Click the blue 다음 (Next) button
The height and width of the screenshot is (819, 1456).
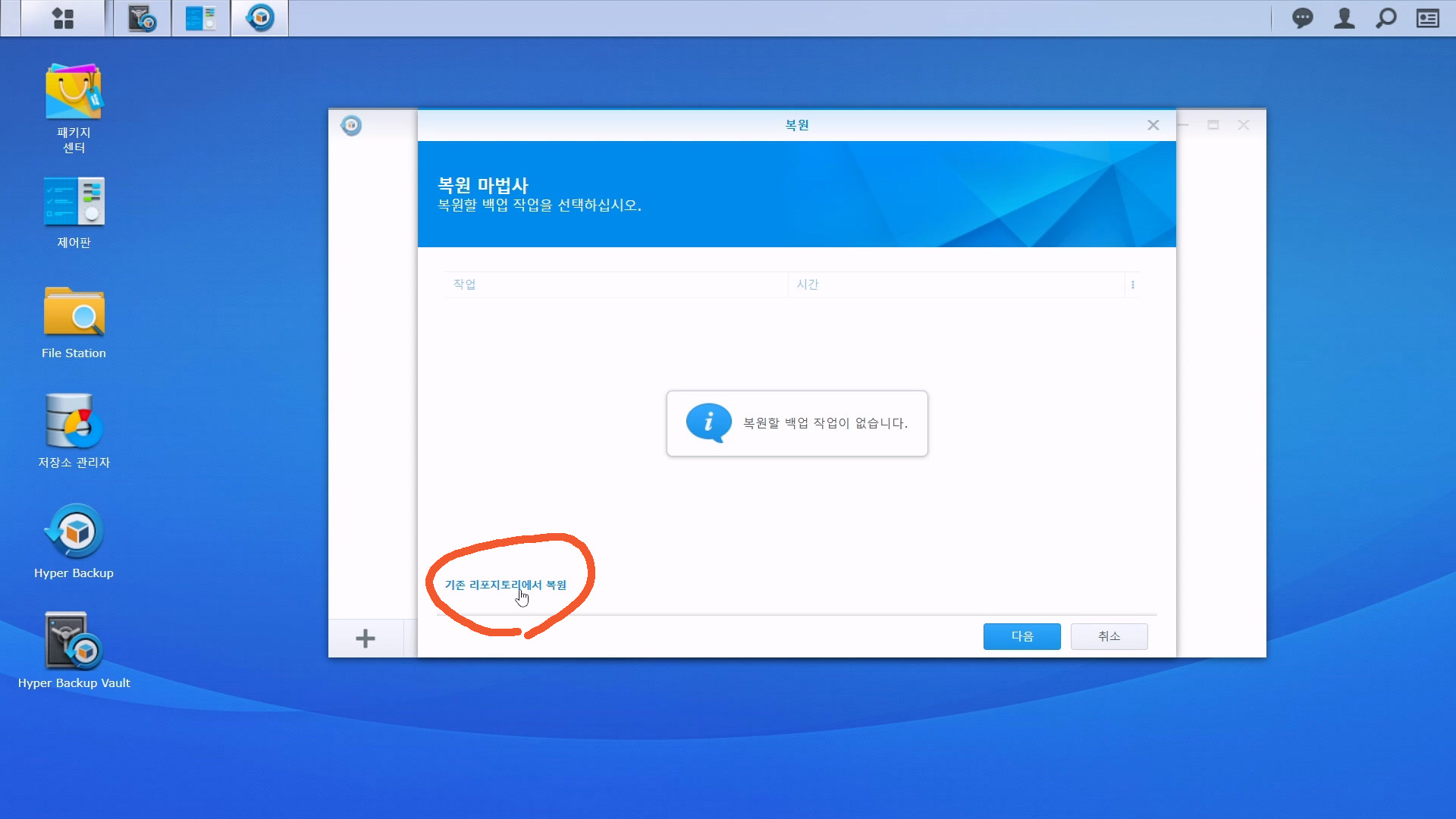click(1021, 636)
